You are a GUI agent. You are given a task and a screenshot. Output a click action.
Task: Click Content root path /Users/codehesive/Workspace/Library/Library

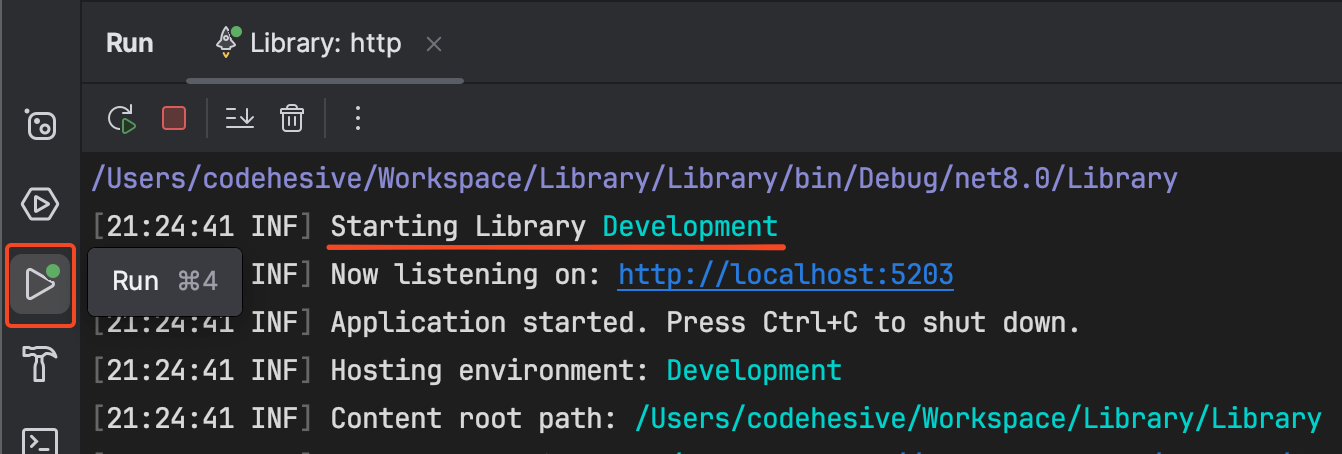click(978, 419)
